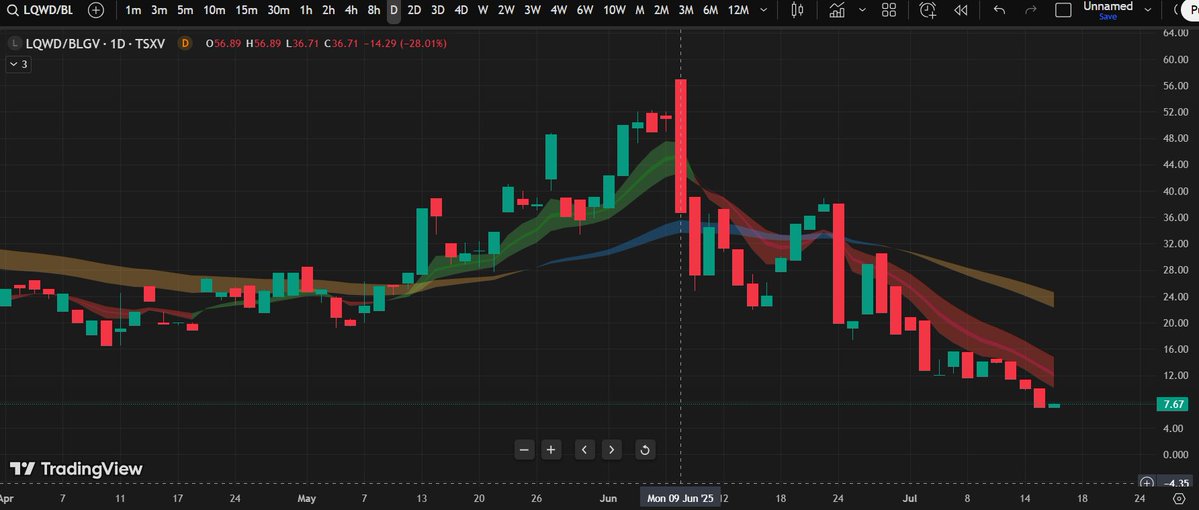Click the redo arrow icon

[x=1031, y=10]
